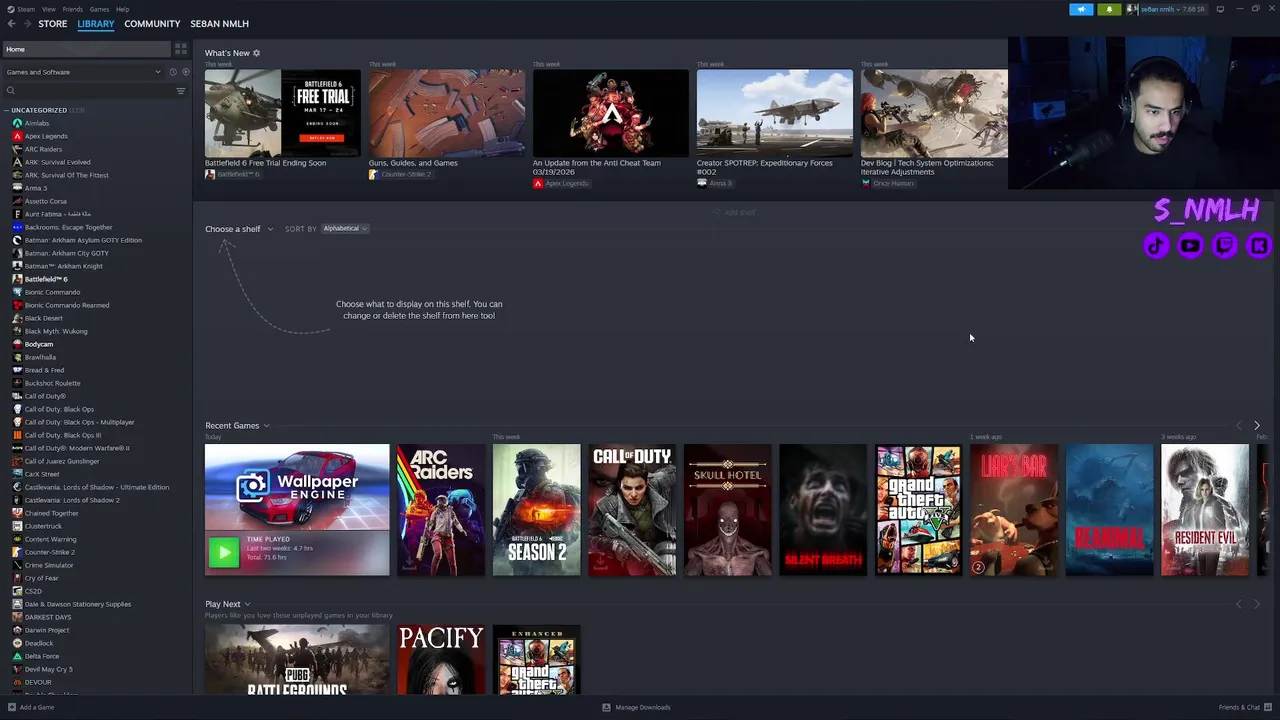The width and height of the screenshot is (1280, 720).
Task: Open Anti Cheat Team update news card
Action: (610, 113)
